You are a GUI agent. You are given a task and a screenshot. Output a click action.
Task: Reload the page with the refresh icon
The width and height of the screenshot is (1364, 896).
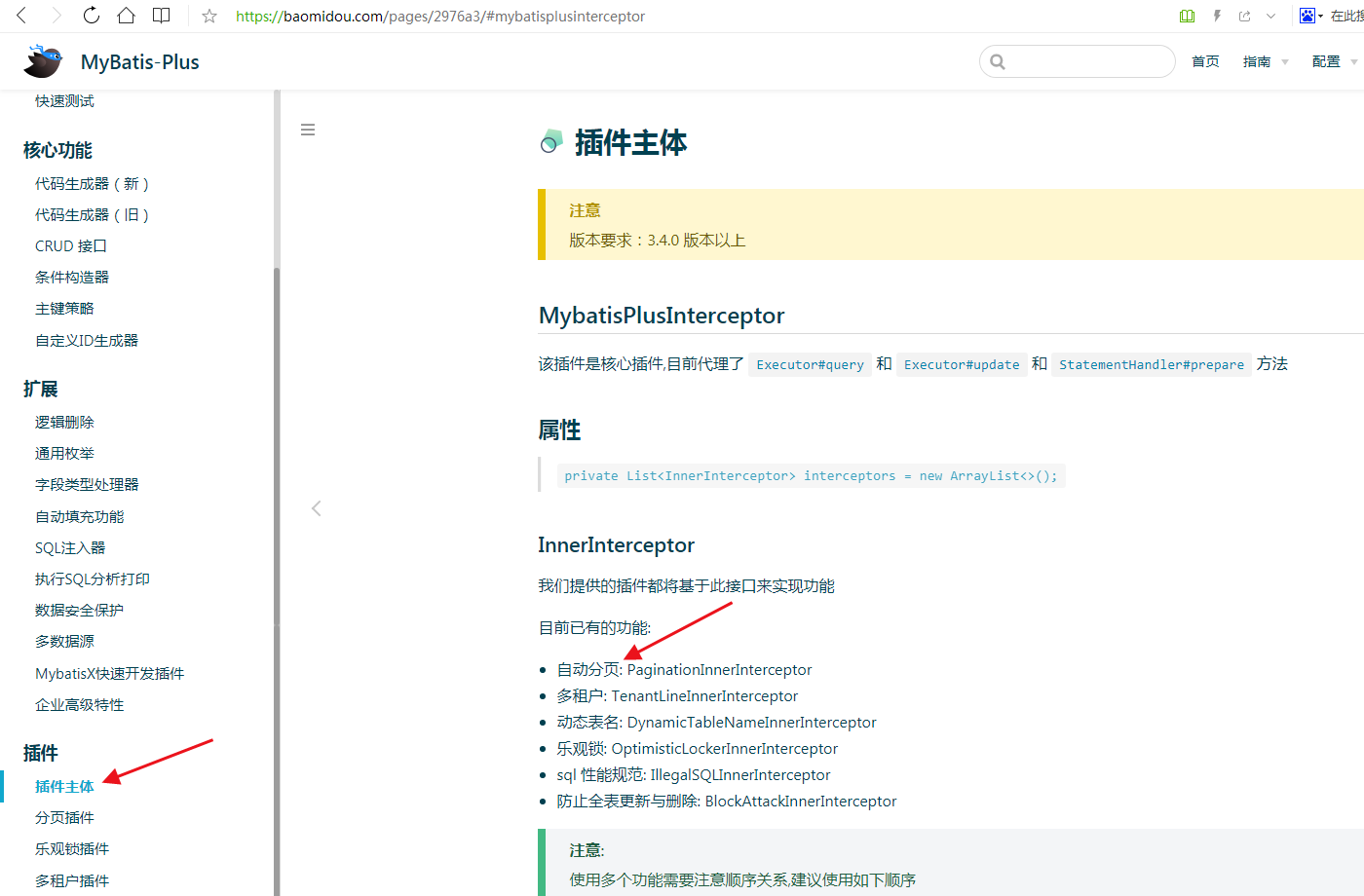coord(92,16)
